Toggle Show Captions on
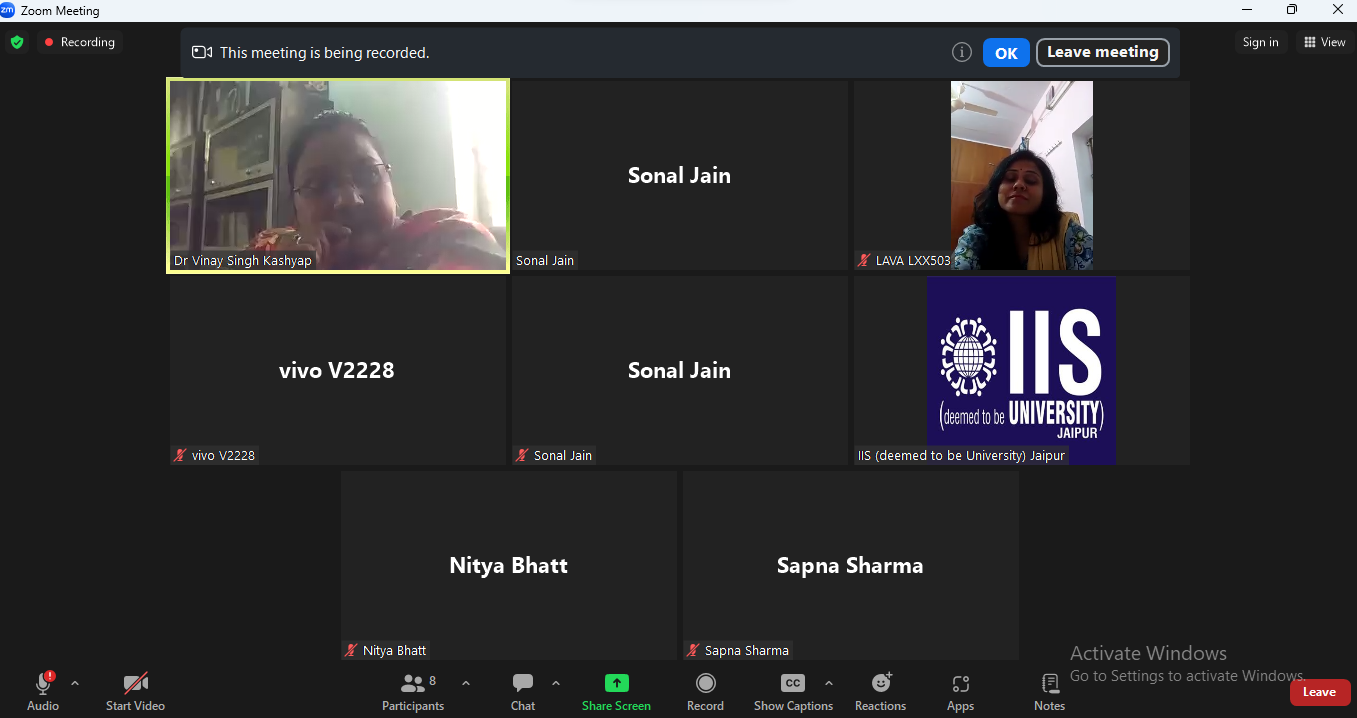The image size is (1357, 718). point(792,684)
